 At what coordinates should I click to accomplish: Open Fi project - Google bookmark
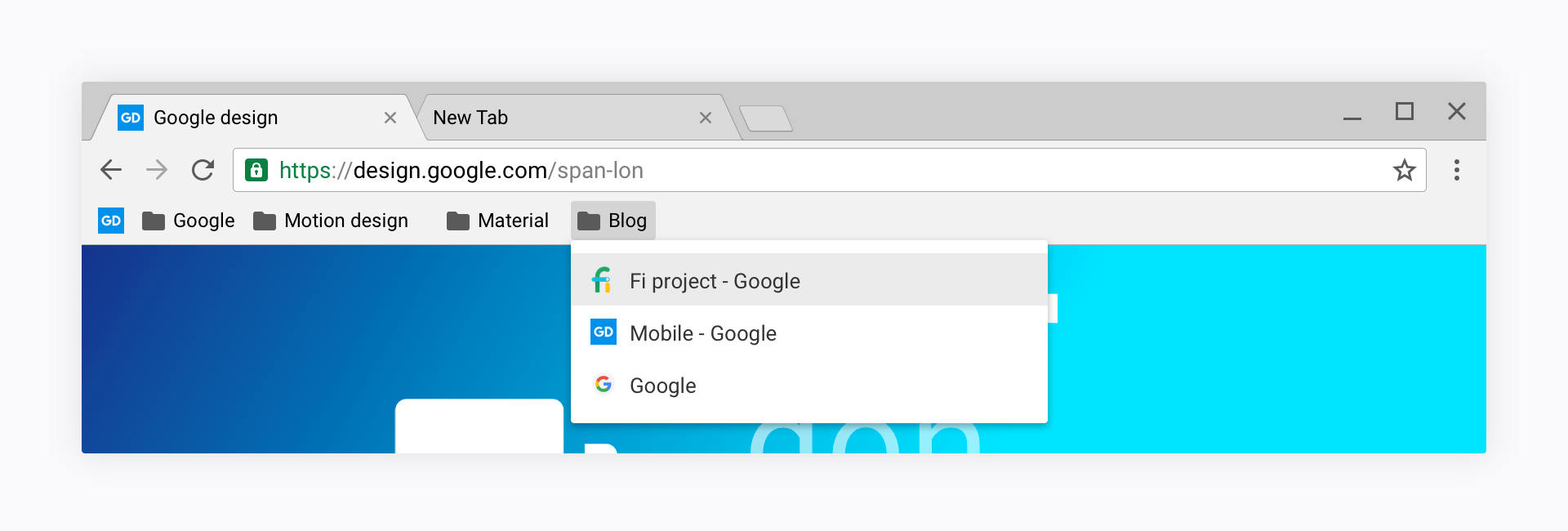click(715, 281)
